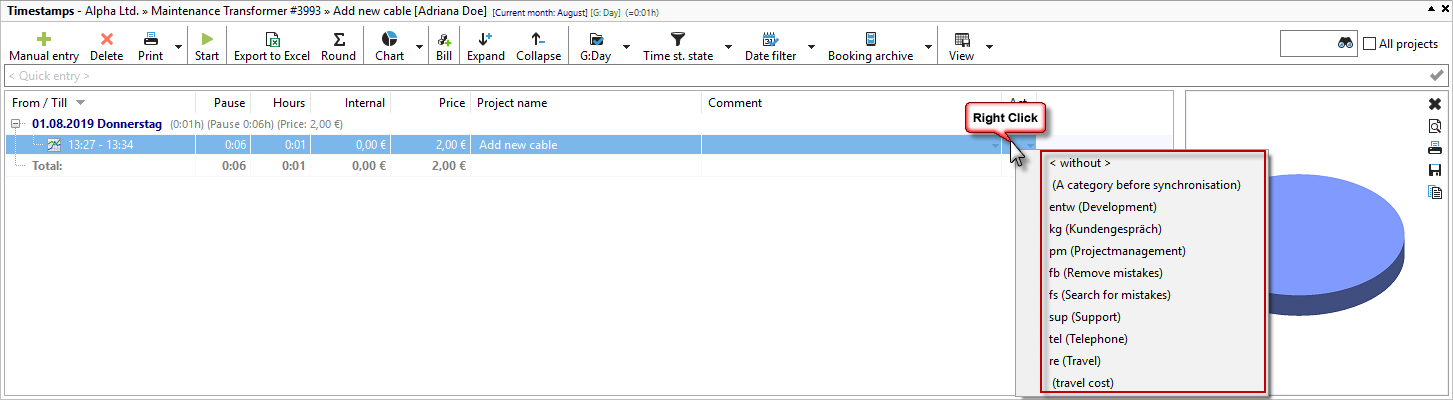Click into the Quick entry field
Viewport: 1453px width, 400px height.
[x=700, y=76]
